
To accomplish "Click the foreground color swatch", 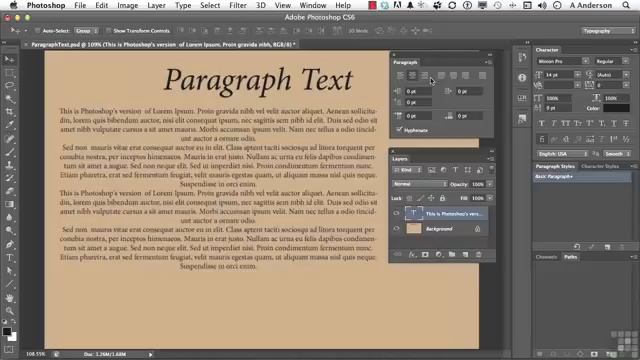I will 7,331.
